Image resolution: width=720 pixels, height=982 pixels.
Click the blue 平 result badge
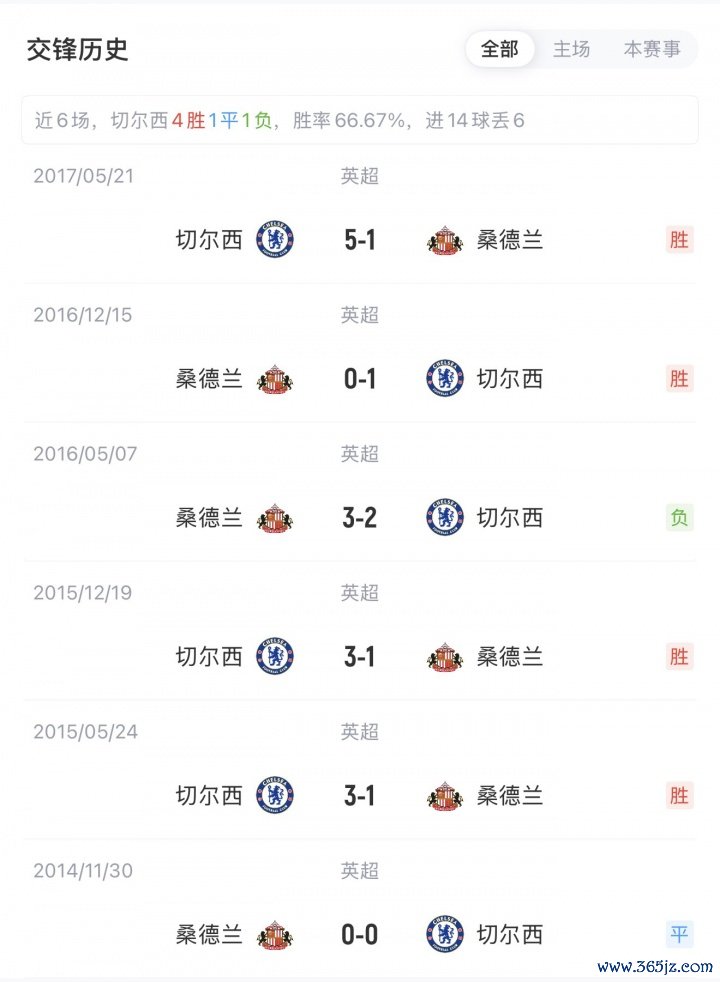point(679,935)
